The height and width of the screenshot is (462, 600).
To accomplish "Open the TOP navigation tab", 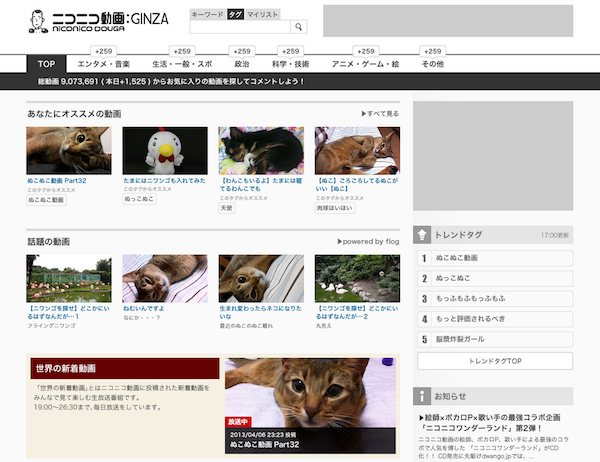I will [x=46, y=64].
